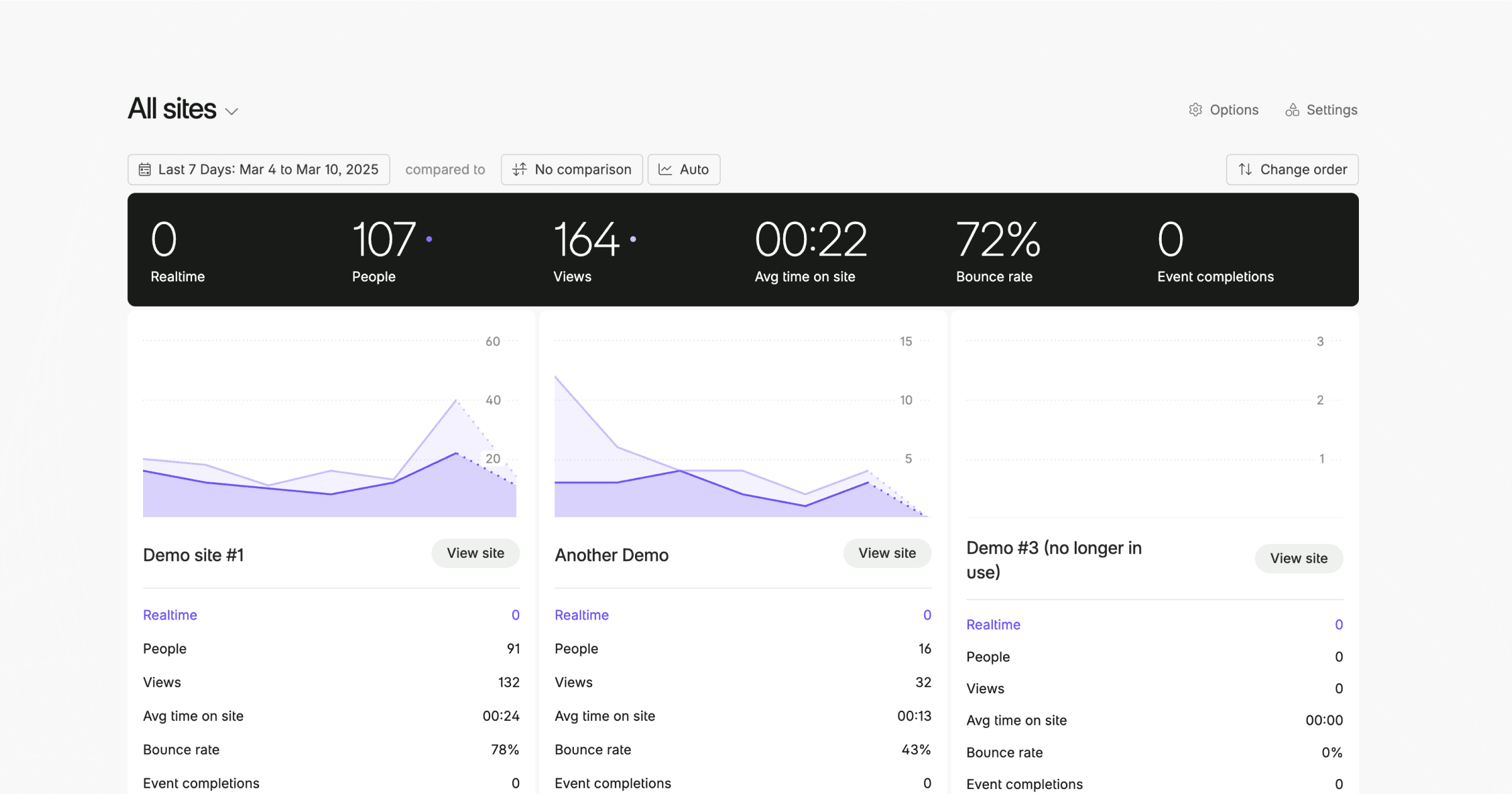Open Settings panel
Image resolution: width=1512 pixels, height=794 pixels.
pyautogui.click(x=1321, y=109)
